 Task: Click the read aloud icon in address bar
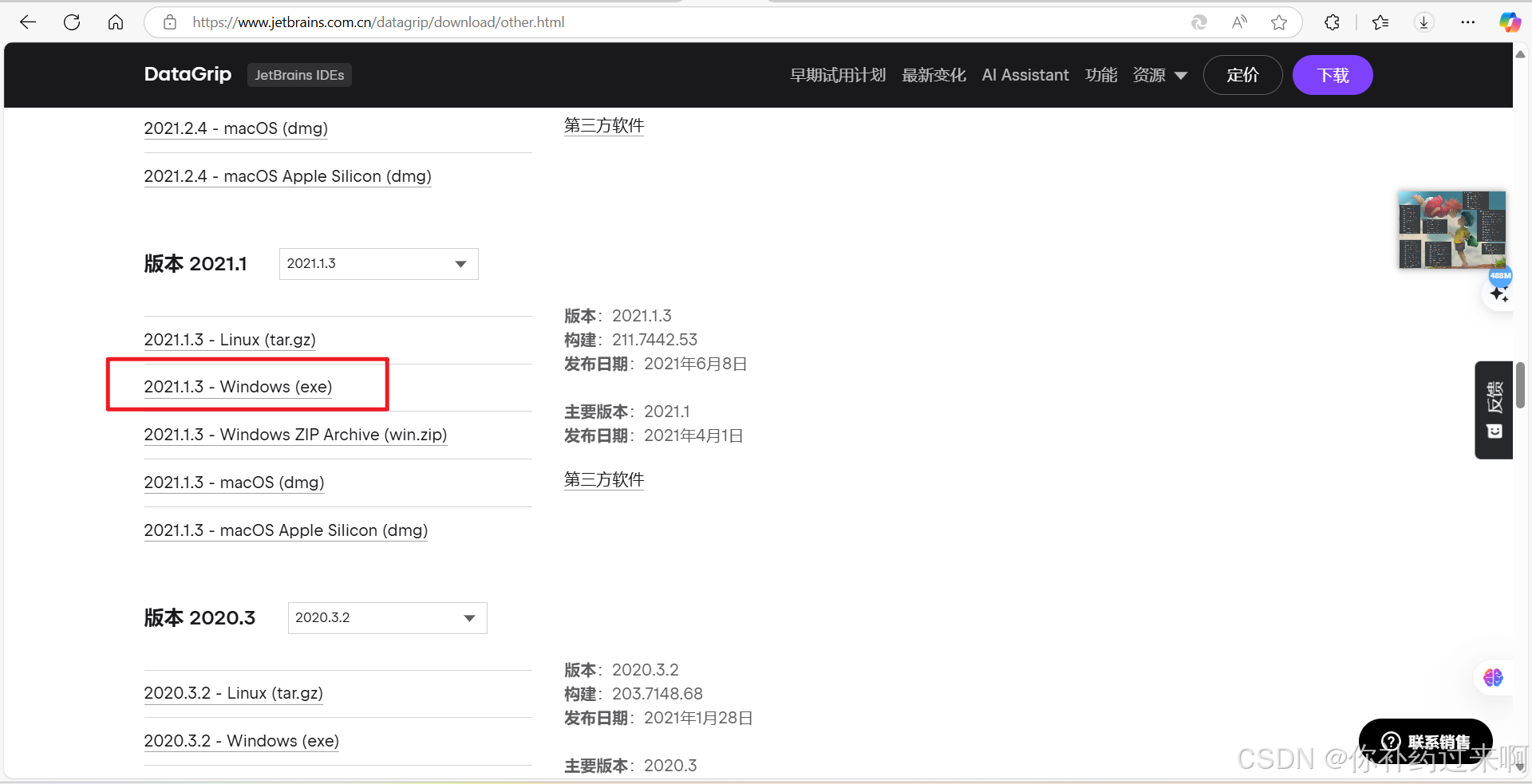point(1239,22)
